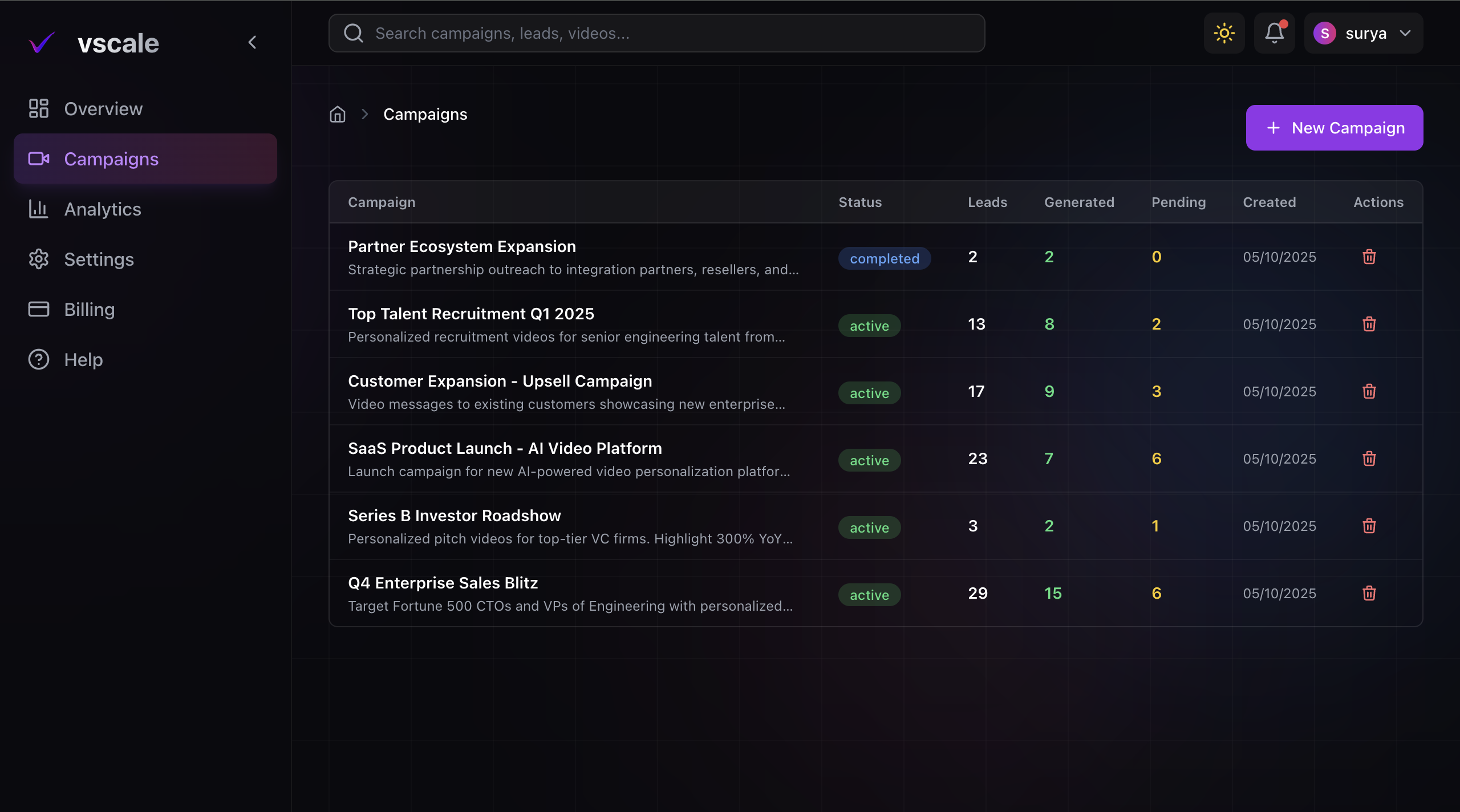
Task: Collapse the sidebar with the back arrow
Action: coord(253,42)
